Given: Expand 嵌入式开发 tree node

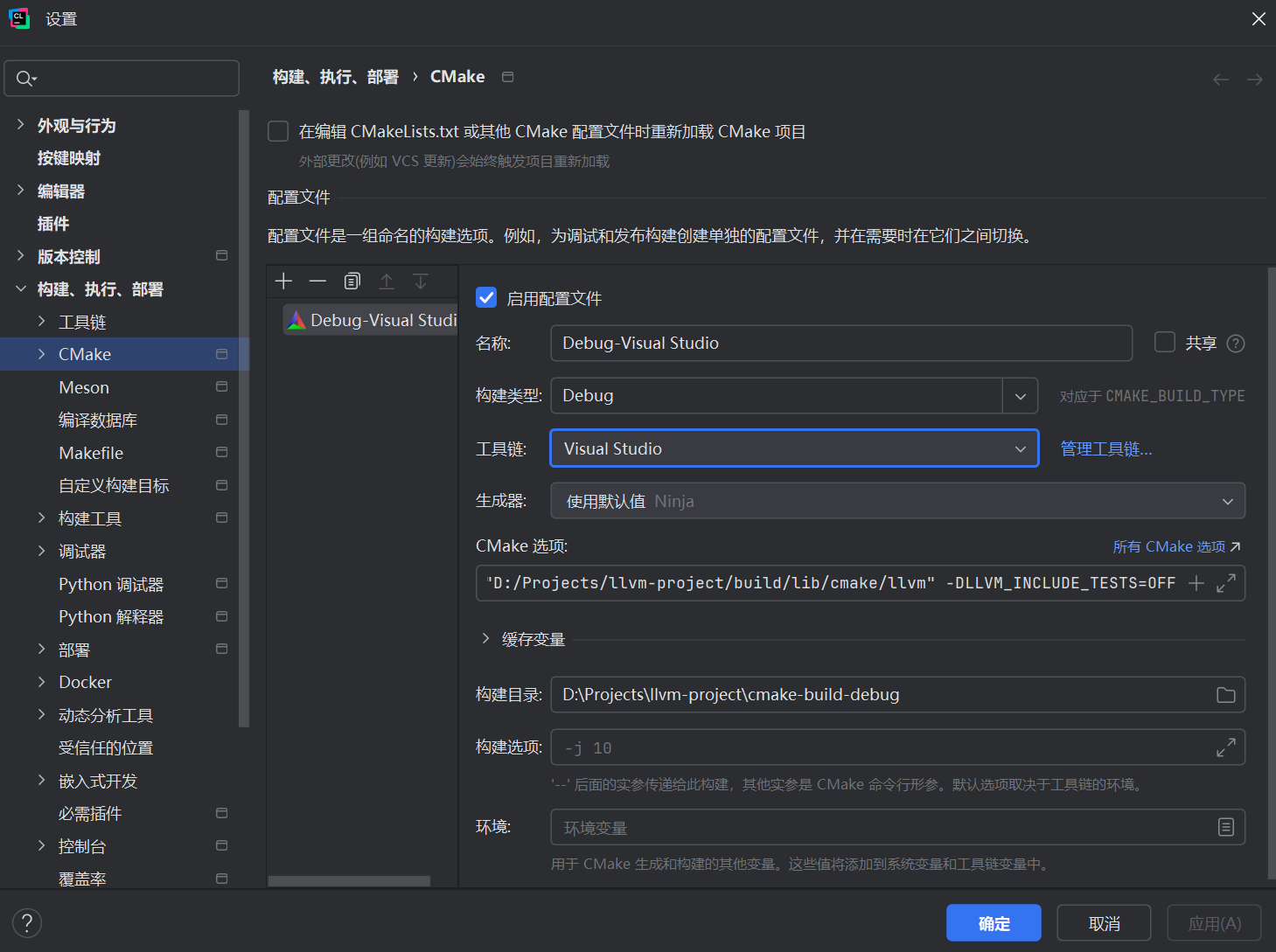Looking at the screenshot, I should [41, 781].
